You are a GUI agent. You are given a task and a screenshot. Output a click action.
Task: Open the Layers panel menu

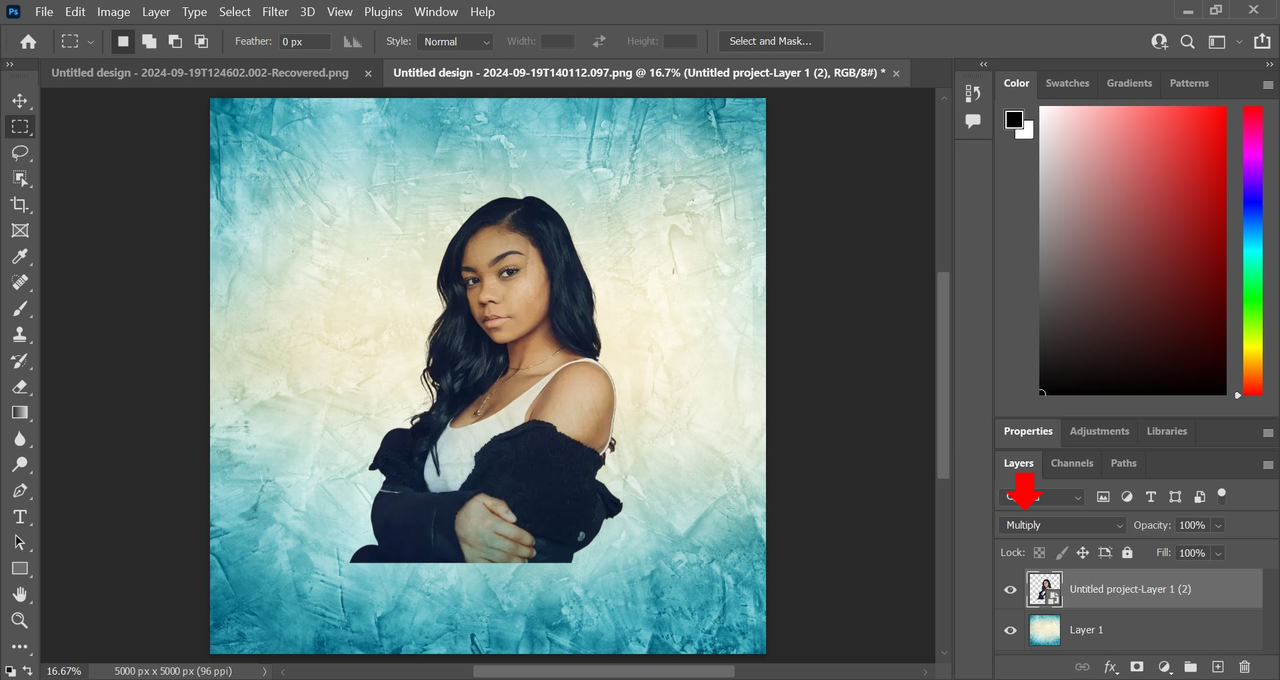[1268, 464]
